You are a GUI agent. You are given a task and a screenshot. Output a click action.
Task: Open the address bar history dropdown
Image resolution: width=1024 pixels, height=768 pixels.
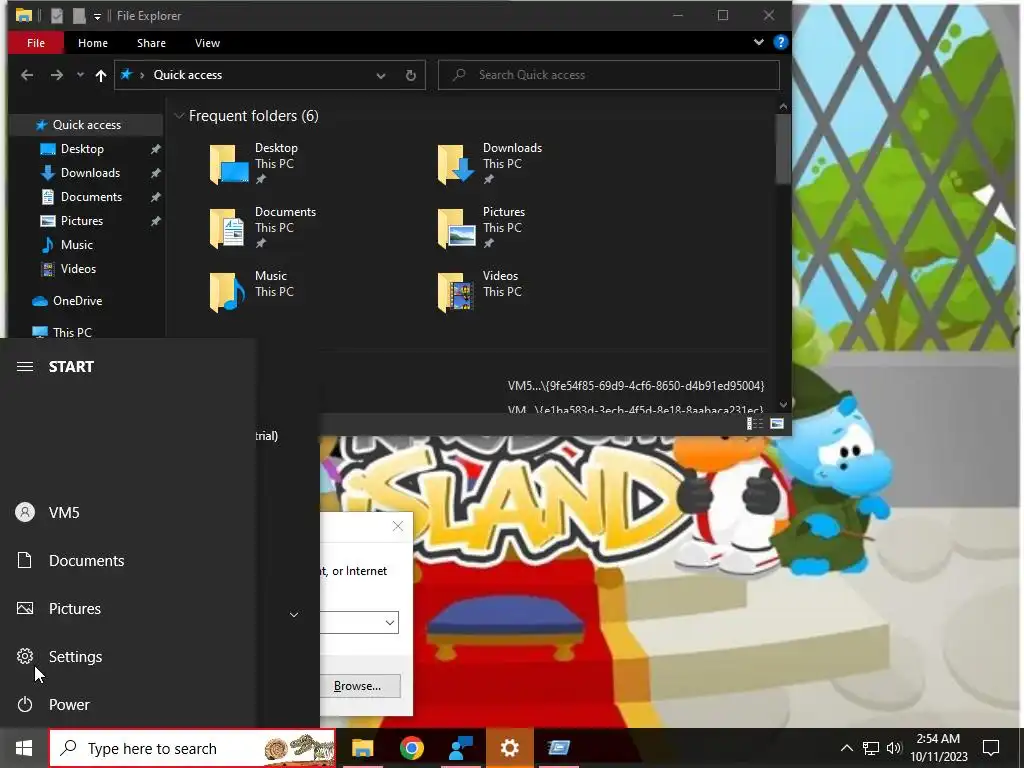[381, 75]
